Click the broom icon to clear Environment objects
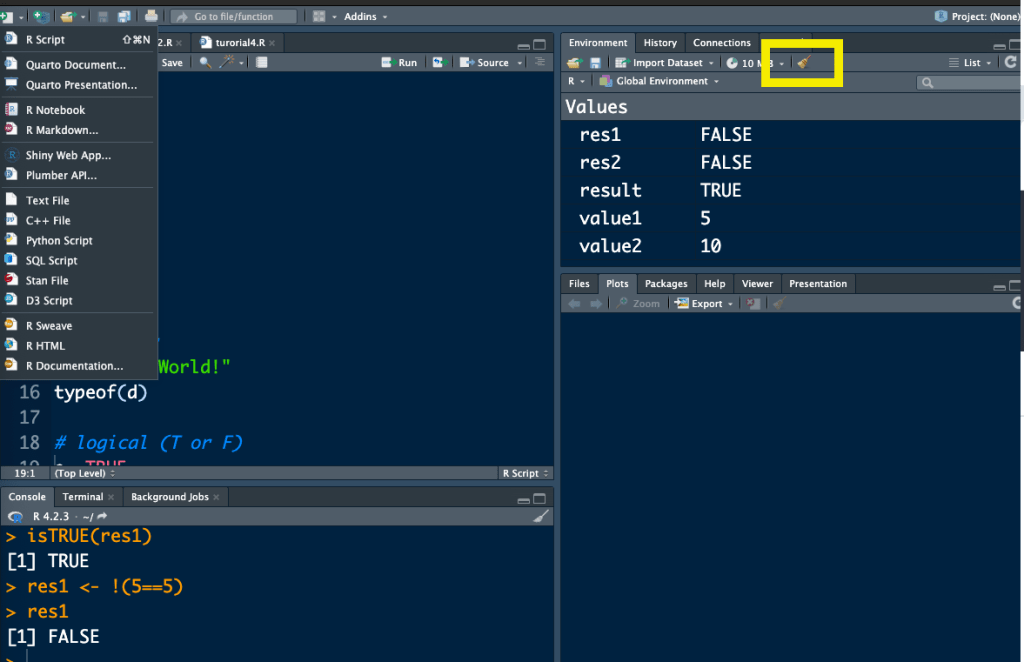 (802, 63)
